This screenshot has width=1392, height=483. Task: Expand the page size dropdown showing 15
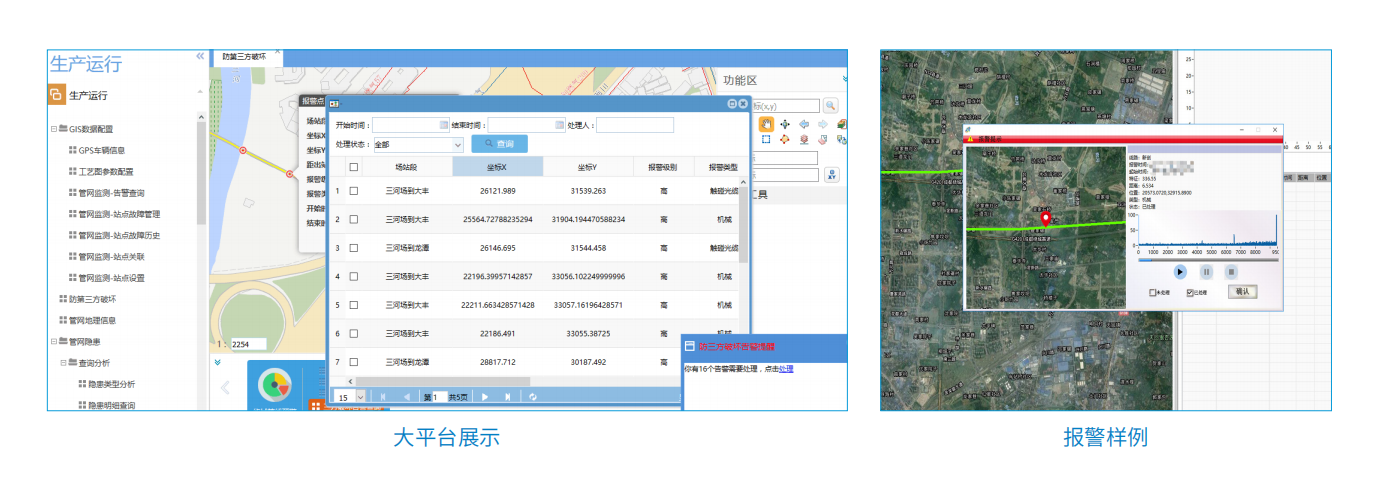tap(360, 397)
